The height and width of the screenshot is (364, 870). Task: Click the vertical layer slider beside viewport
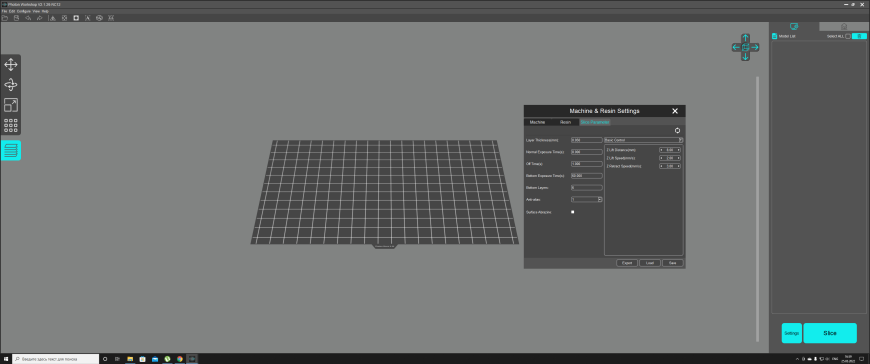tap(757, 209)
